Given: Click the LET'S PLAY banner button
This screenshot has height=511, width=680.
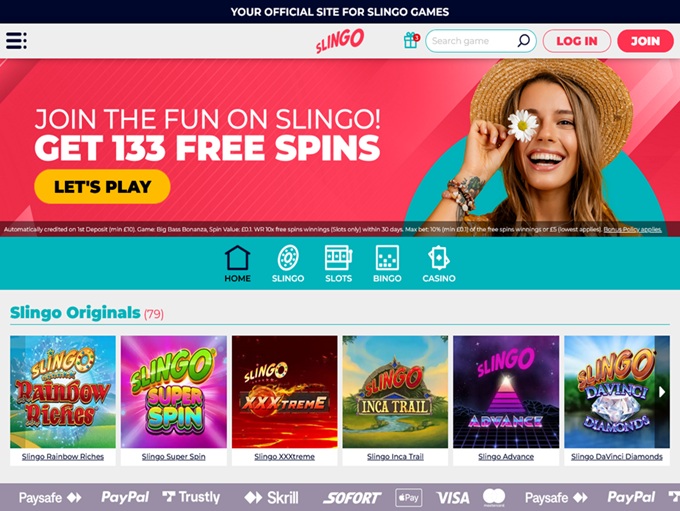Looking at the screenshot, I should pos(102,187).
